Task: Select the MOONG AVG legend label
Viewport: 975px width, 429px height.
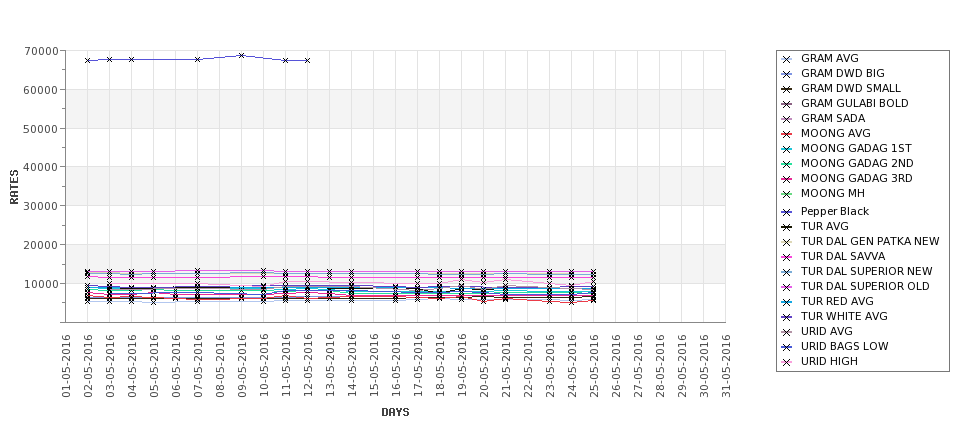Action: click(836, 133)
